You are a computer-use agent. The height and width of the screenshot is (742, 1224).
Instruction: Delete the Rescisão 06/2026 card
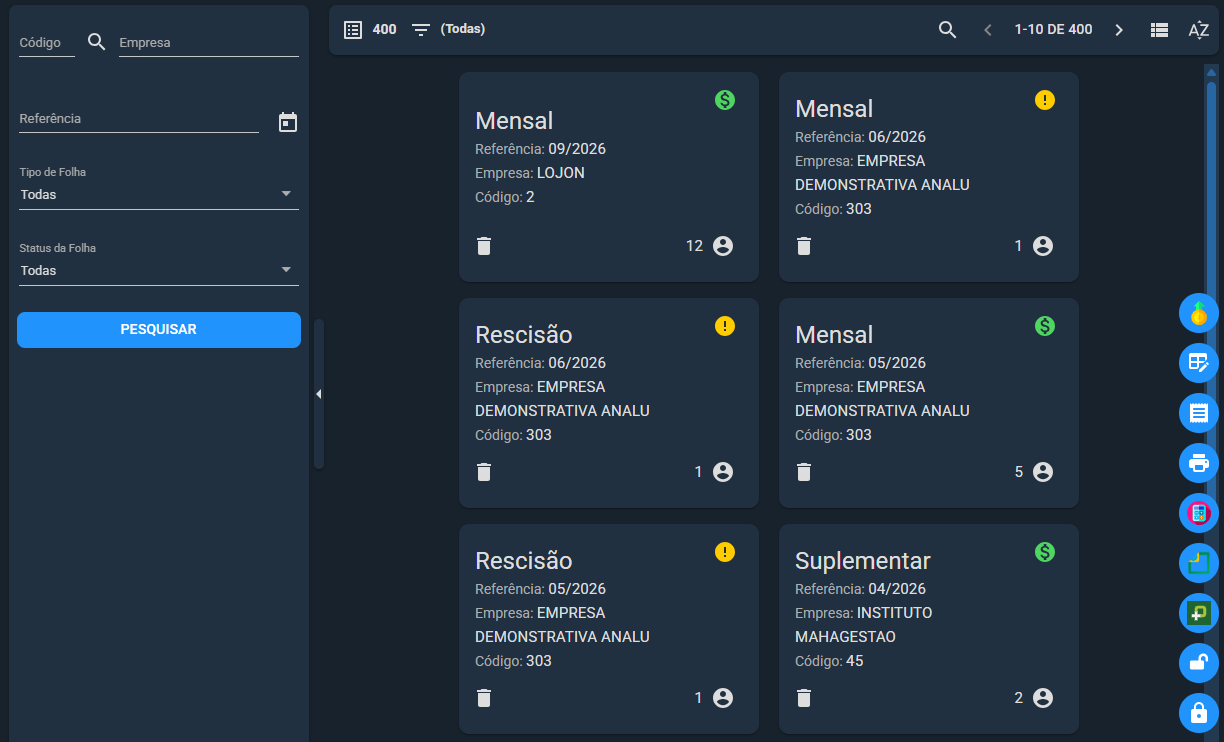(484, 472)
